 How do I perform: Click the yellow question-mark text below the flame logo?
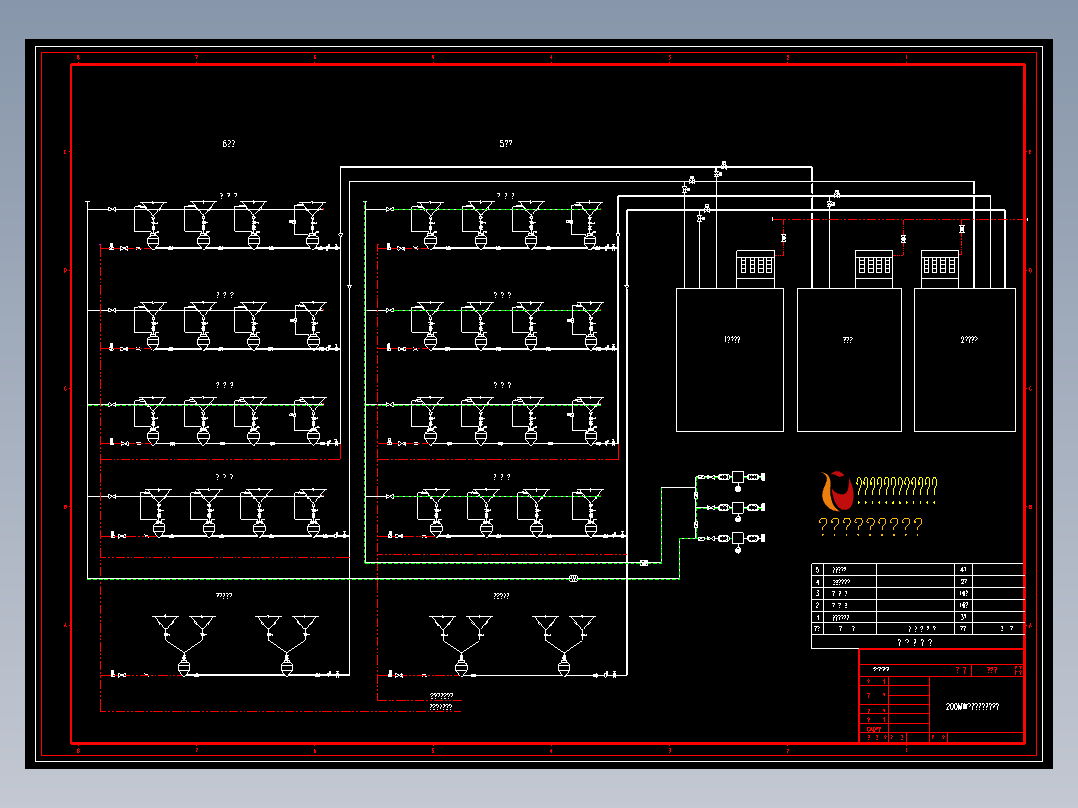click(x=870, y=527)
